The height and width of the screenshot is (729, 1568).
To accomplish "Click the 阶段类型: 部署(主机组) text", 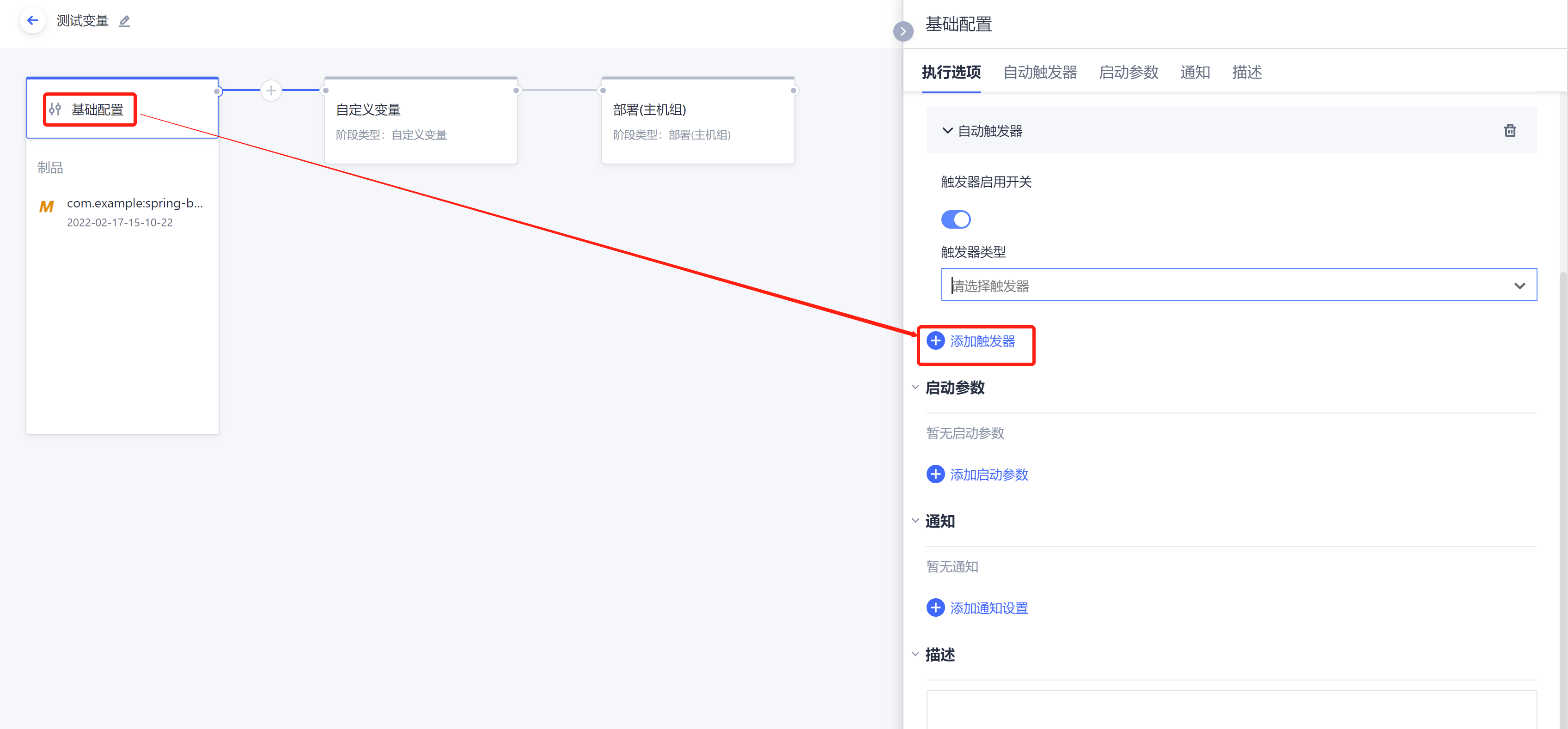I will [671, 134].
